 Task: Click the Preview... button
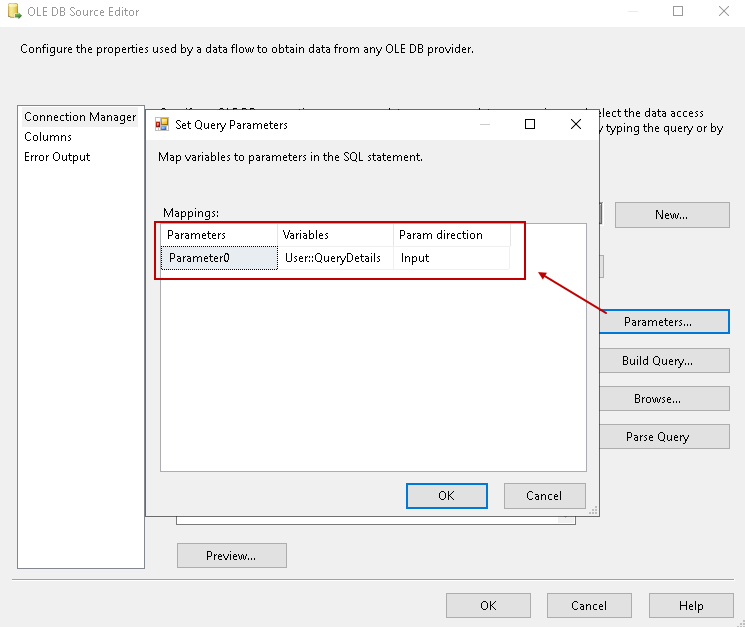coord(231,555)
